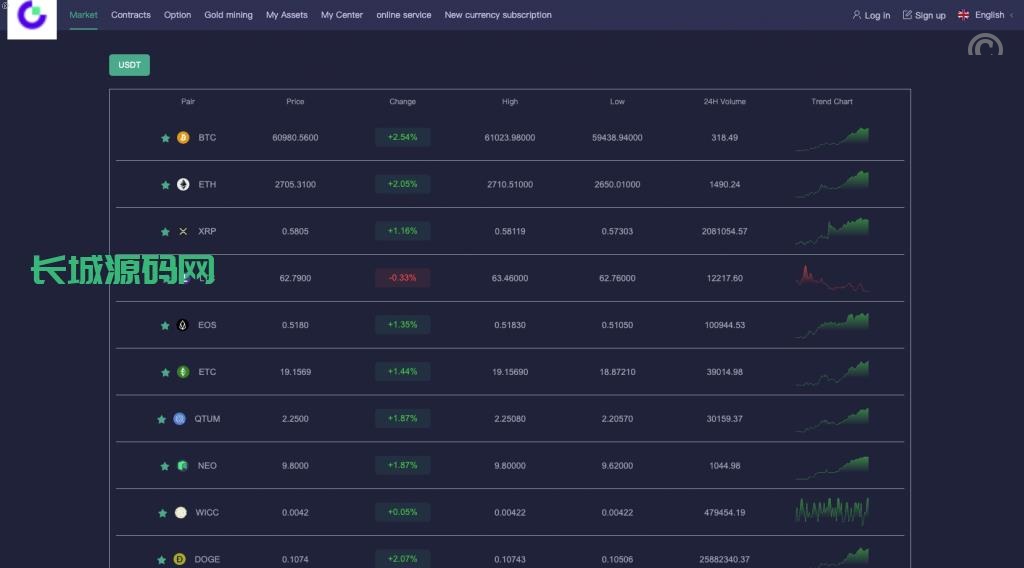Click the EOS coin icon

pos(183,325)
